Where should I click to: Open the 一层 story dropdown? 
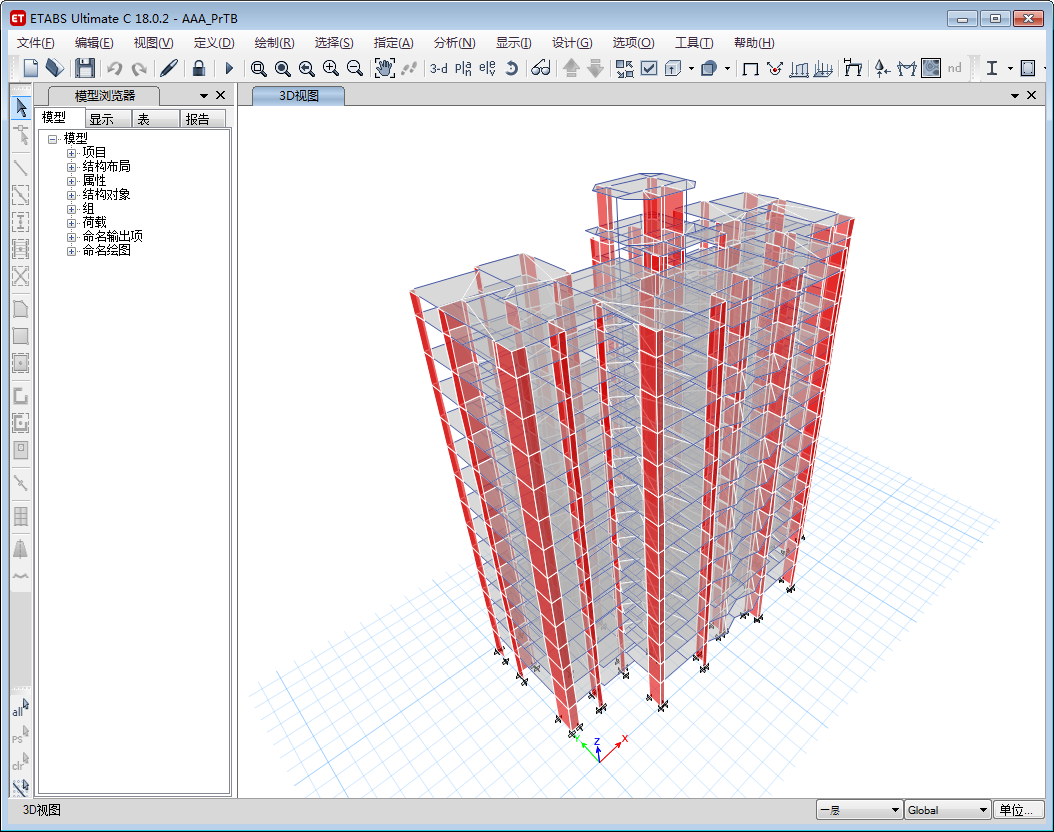point(859,810)
